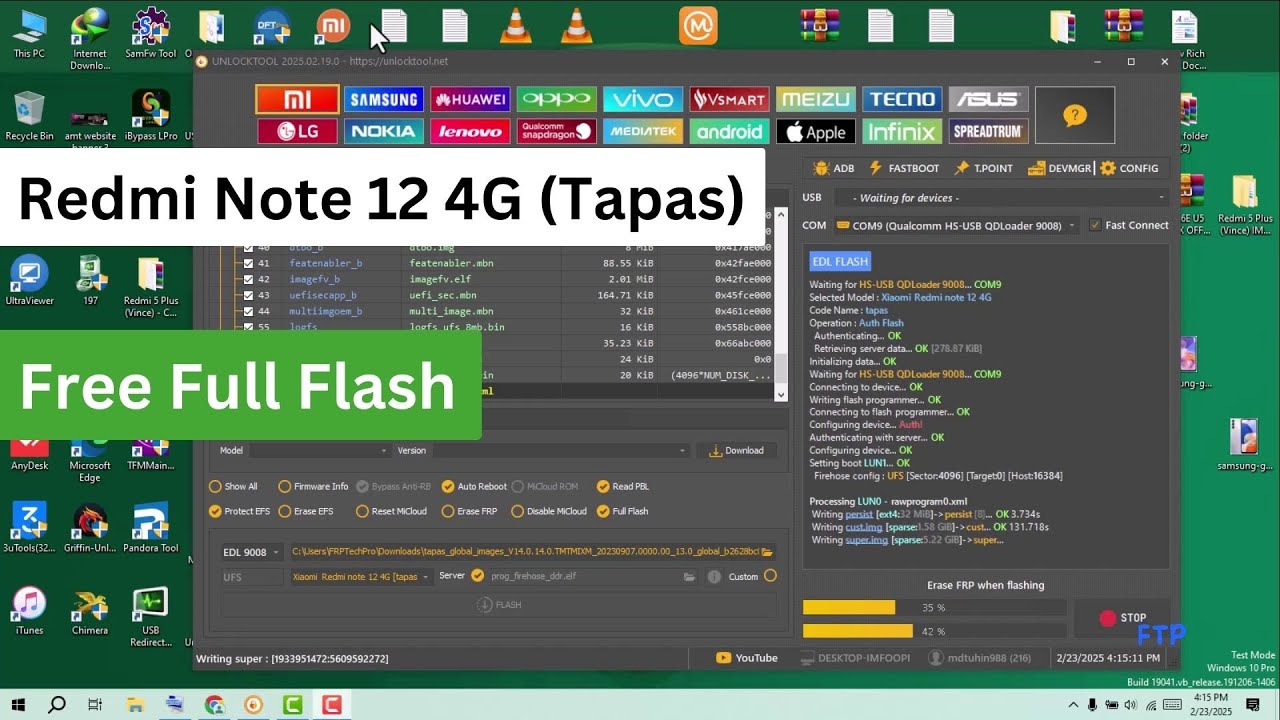Click the Download firmware button
1280x720 pixels.
point(737,451)
